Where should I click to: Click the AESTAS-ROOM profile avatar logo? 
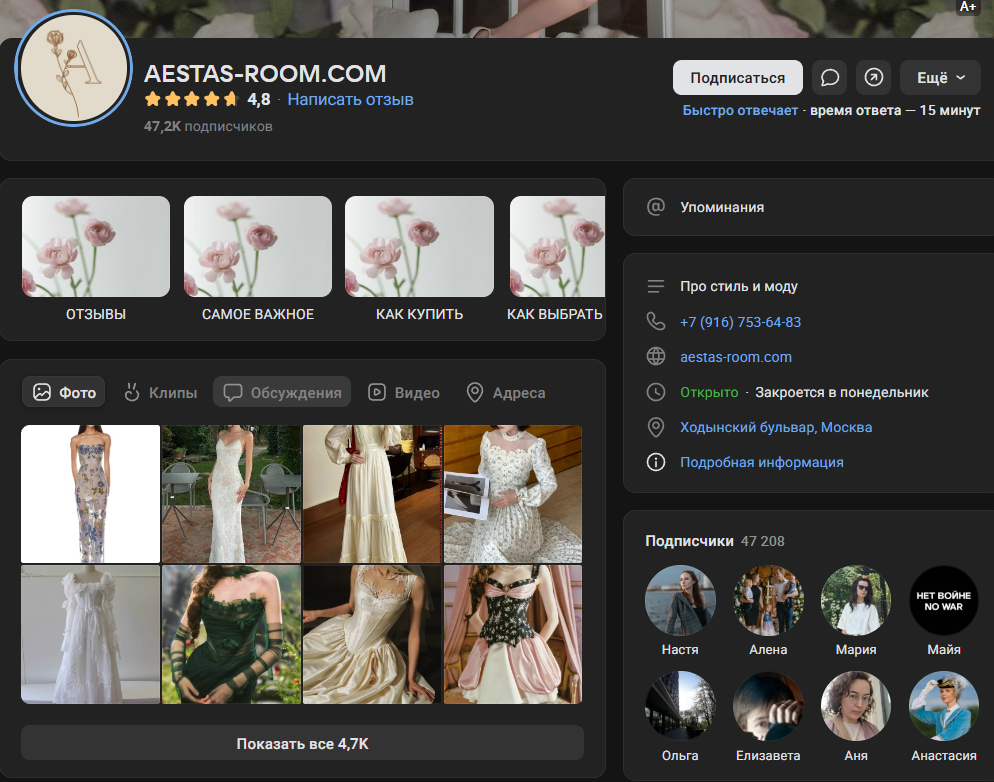(x=73, y=69)
